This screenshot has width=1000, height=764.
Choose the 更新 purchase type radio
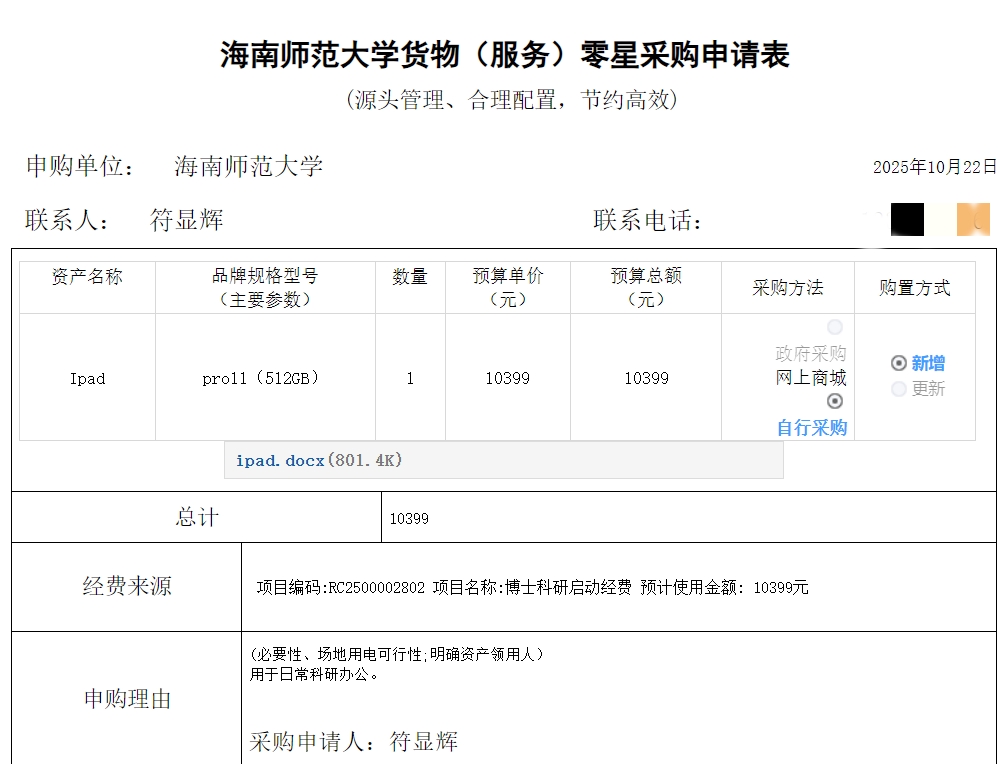(899, 389)
